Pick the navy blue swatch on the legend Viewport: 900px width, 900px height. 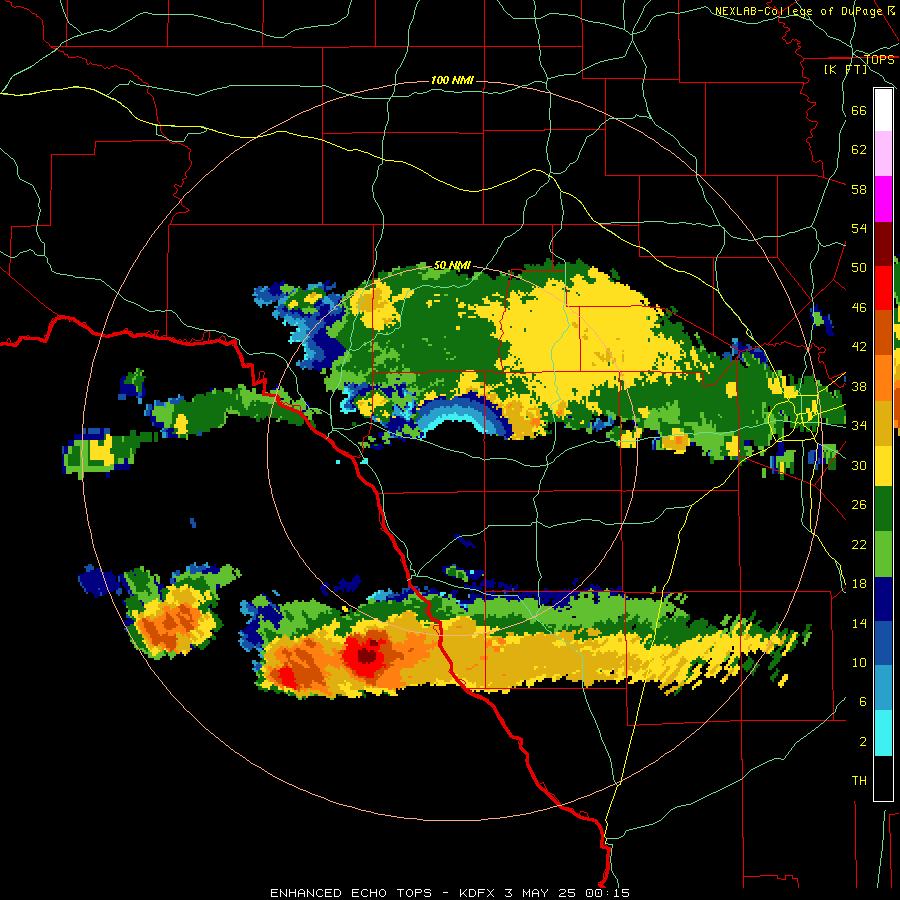[883, 599]
